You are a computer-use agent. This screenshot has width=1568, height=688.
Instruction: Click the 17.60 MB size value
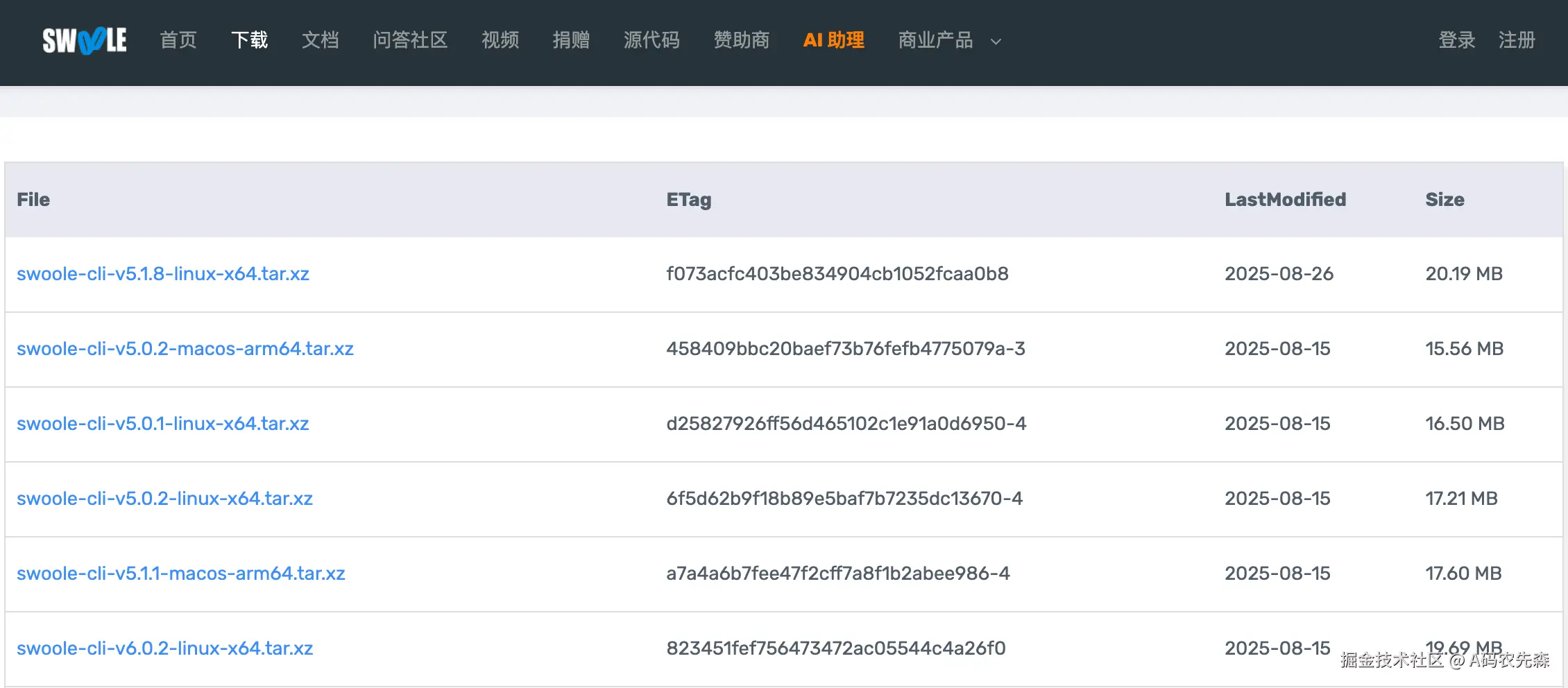1464,574
